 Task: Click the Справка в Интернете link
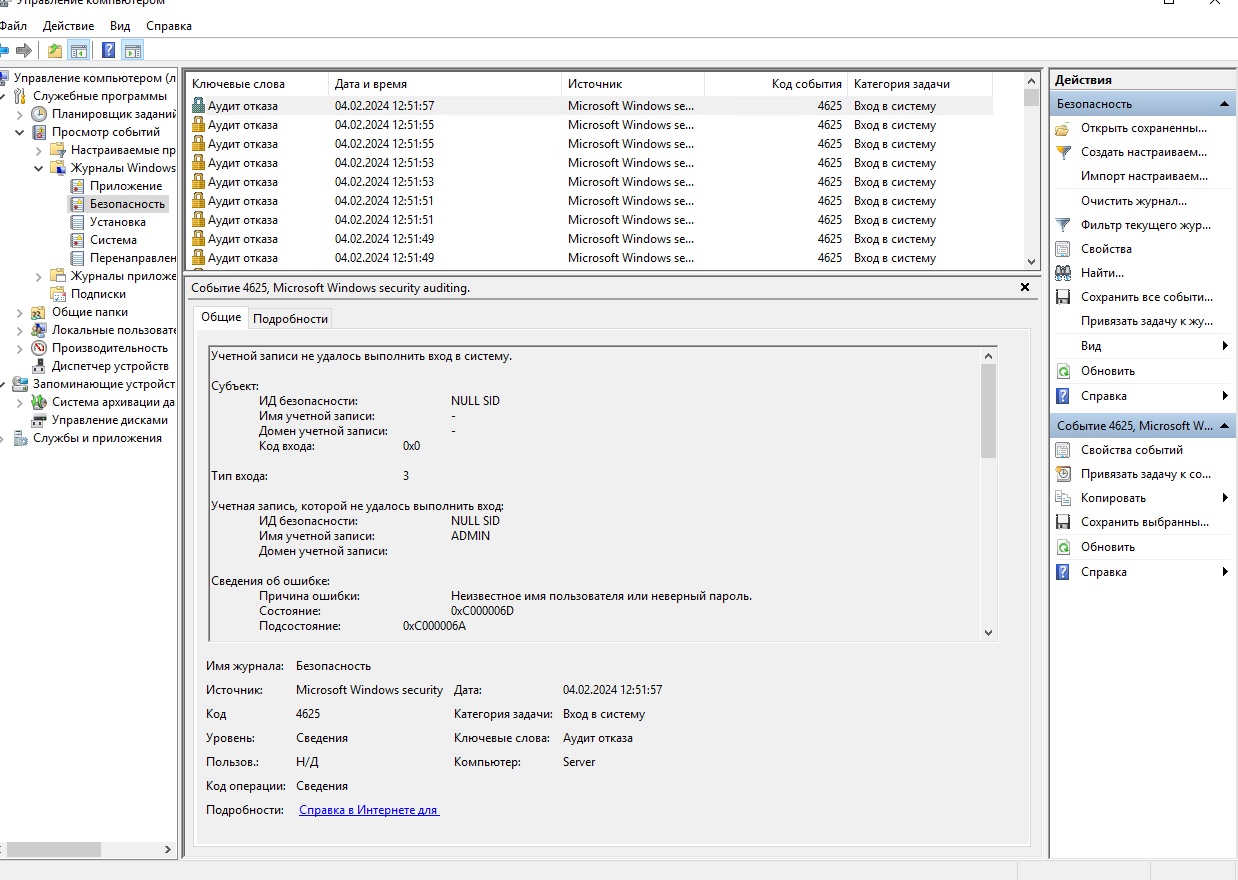pyautogui.click(x=369, y=810)
